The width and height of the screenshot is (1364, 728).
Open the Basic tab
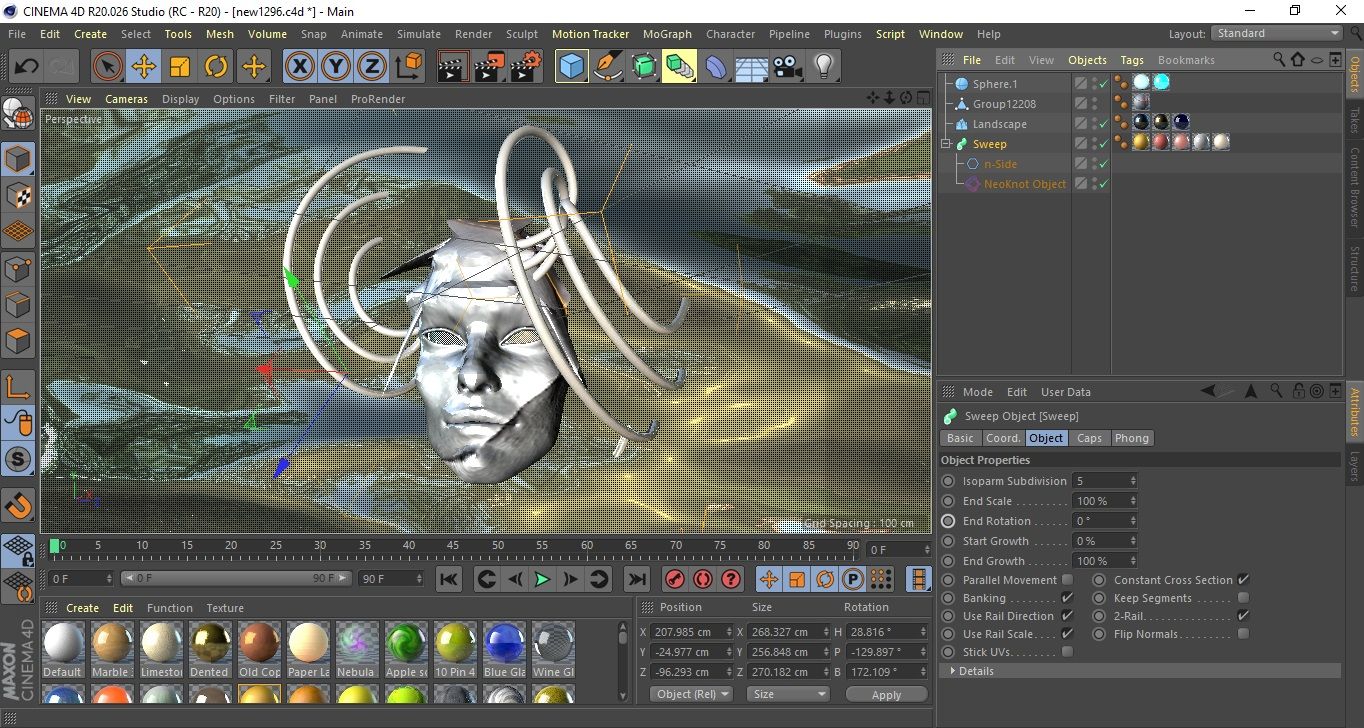click(x=960, y=438)
